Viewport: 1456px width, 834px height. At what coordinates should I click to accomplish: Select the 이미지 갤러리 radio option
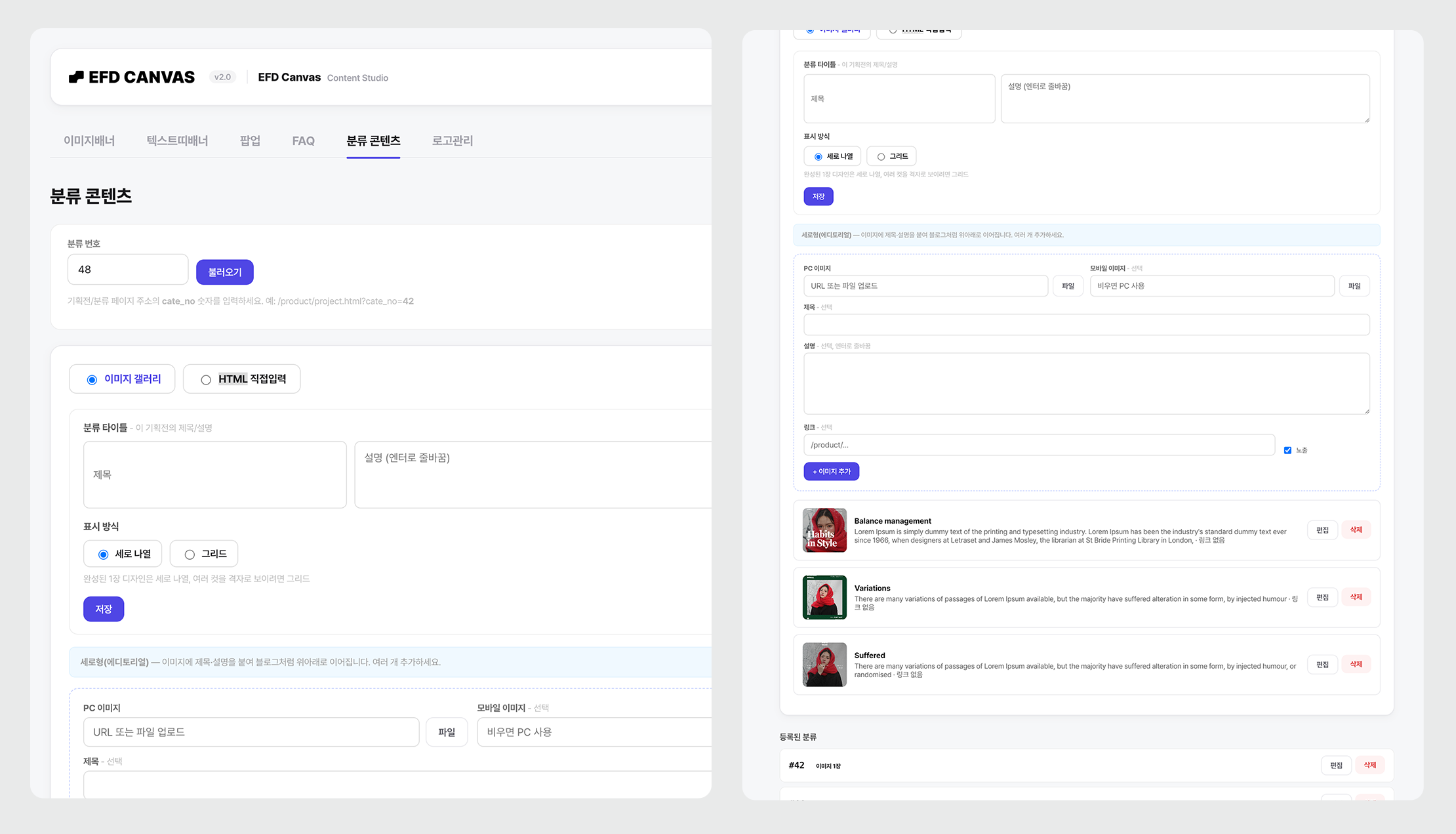[122, 379]
